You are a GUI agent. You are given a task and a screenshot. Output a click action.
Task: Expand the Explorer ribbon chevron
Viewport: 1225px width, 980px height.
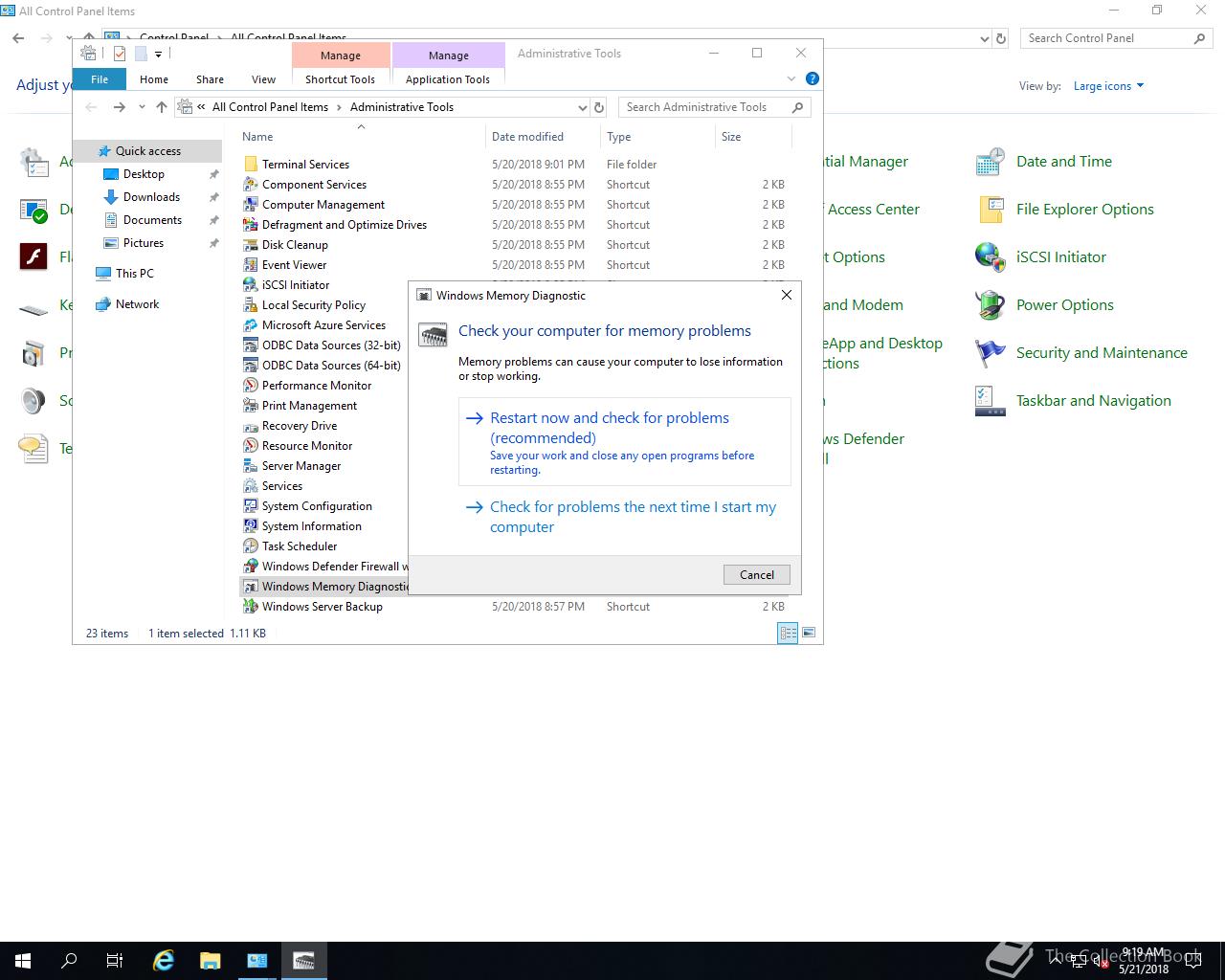coord(791,79)
